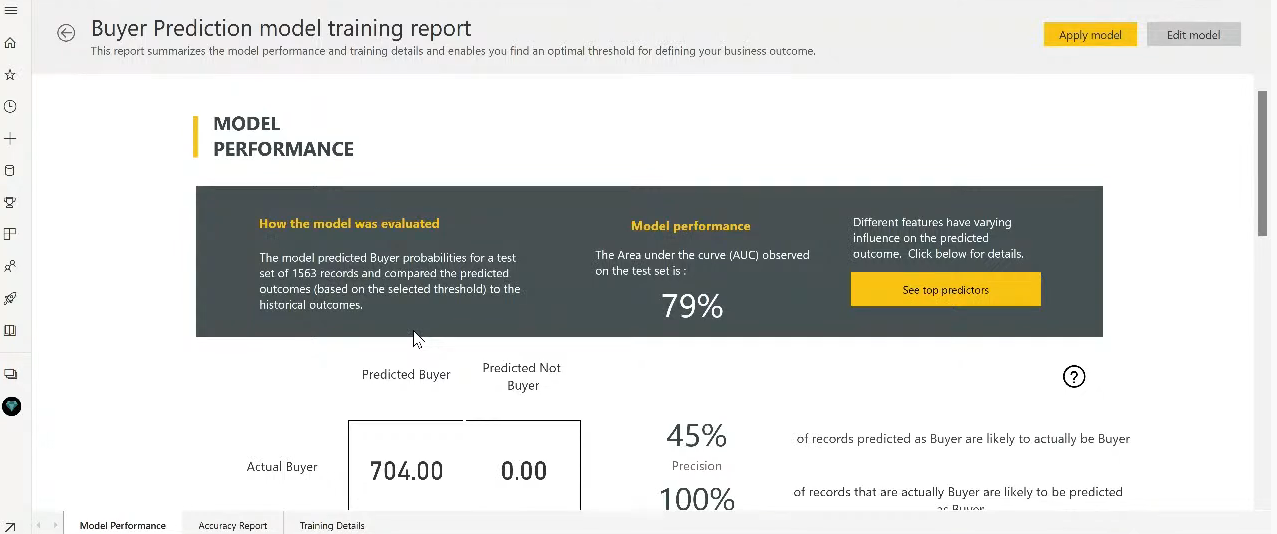Click Buyer Prediction model training report title
This screenshot has height=534, width=1277.
click(281, 29)
